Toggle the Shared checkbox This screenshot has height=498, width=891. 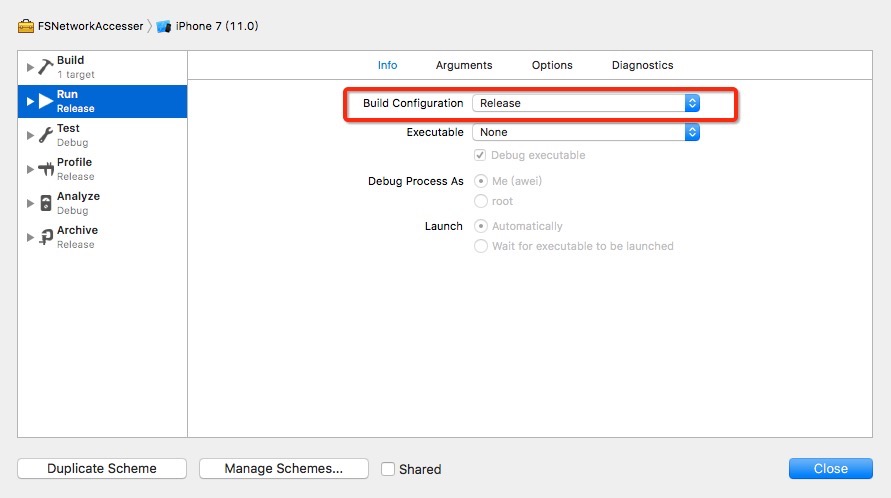pos(388,469)
